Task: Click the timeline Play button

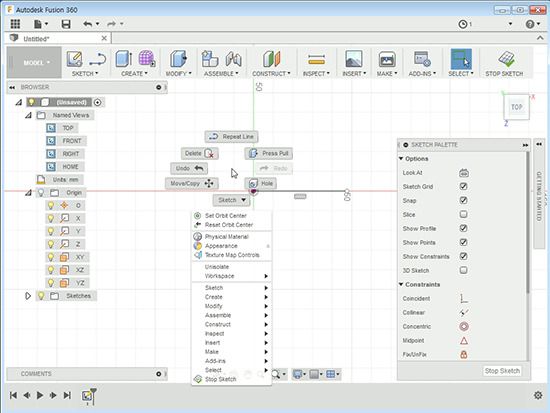Action: click(40, 395)
